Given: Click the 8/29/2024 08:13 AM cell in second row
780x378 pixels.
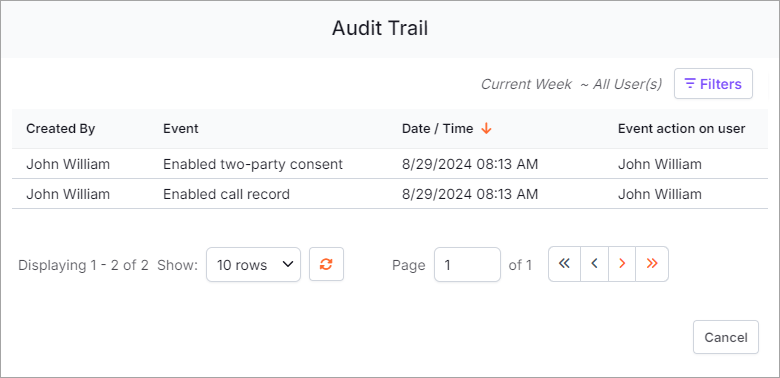Looking at the screenshot, I should (x=470, y=193).
